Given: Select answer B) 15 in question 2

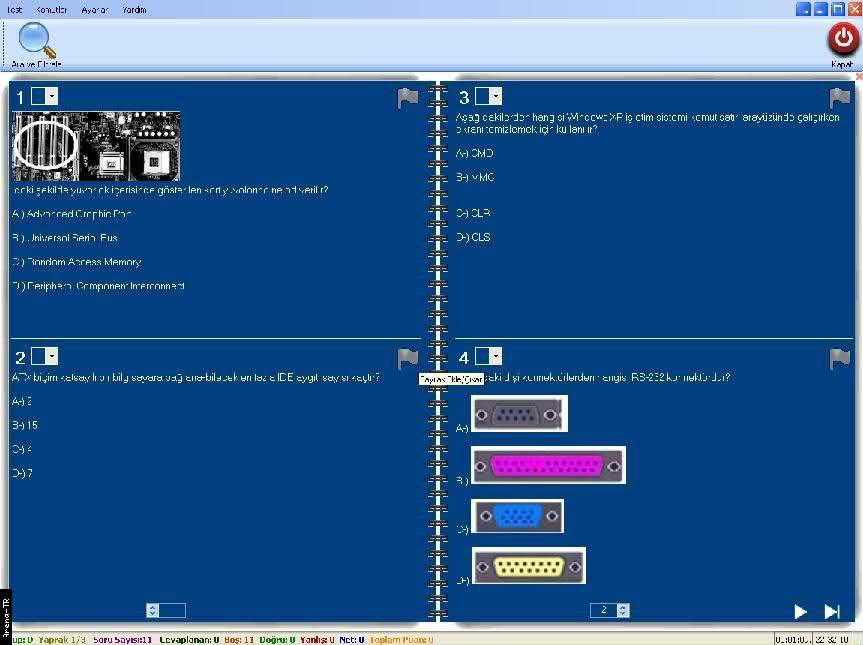Looking at the screenshot, I should [25, 425].
